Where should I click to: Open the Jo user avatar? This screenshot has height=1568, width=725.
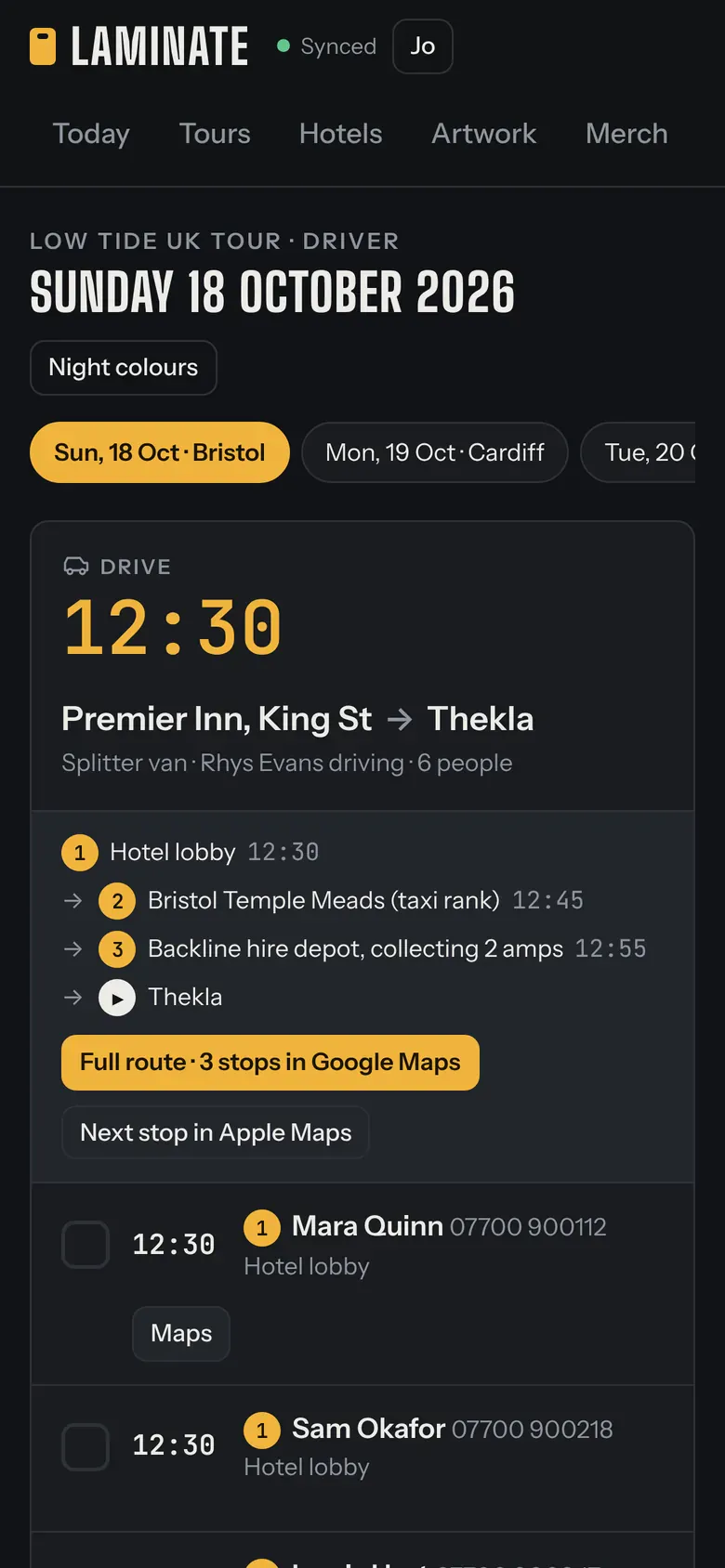pos(423,46)
